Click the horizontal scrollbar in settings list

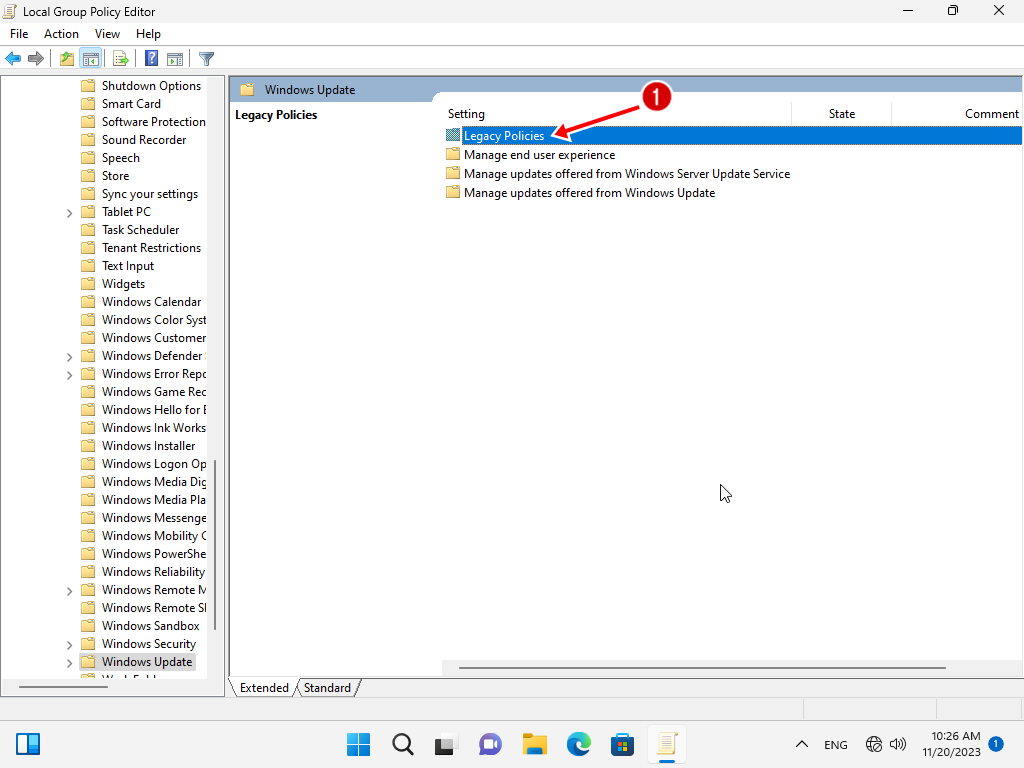tap(700, 668)
